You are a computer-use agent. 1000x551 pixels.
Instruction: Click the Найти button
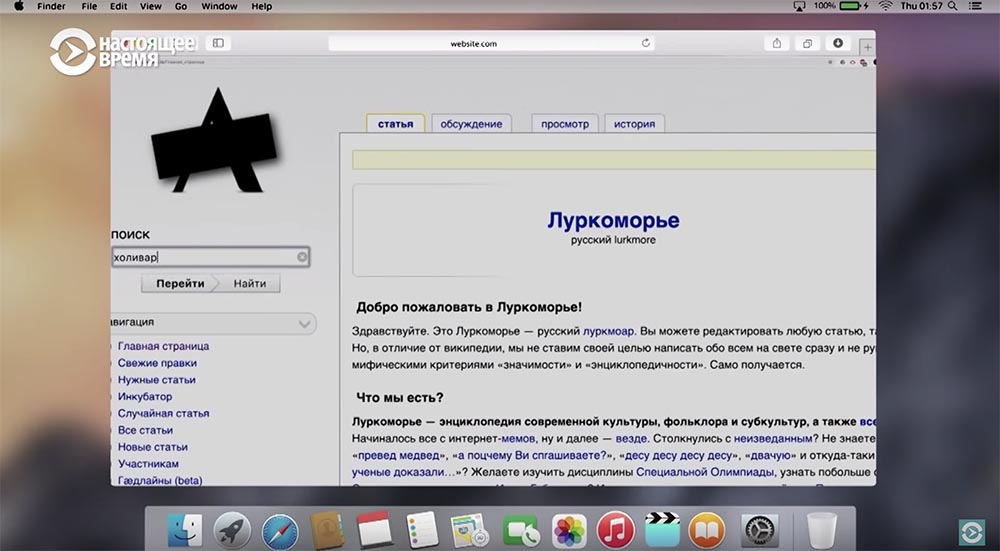(x=249, y=283)
